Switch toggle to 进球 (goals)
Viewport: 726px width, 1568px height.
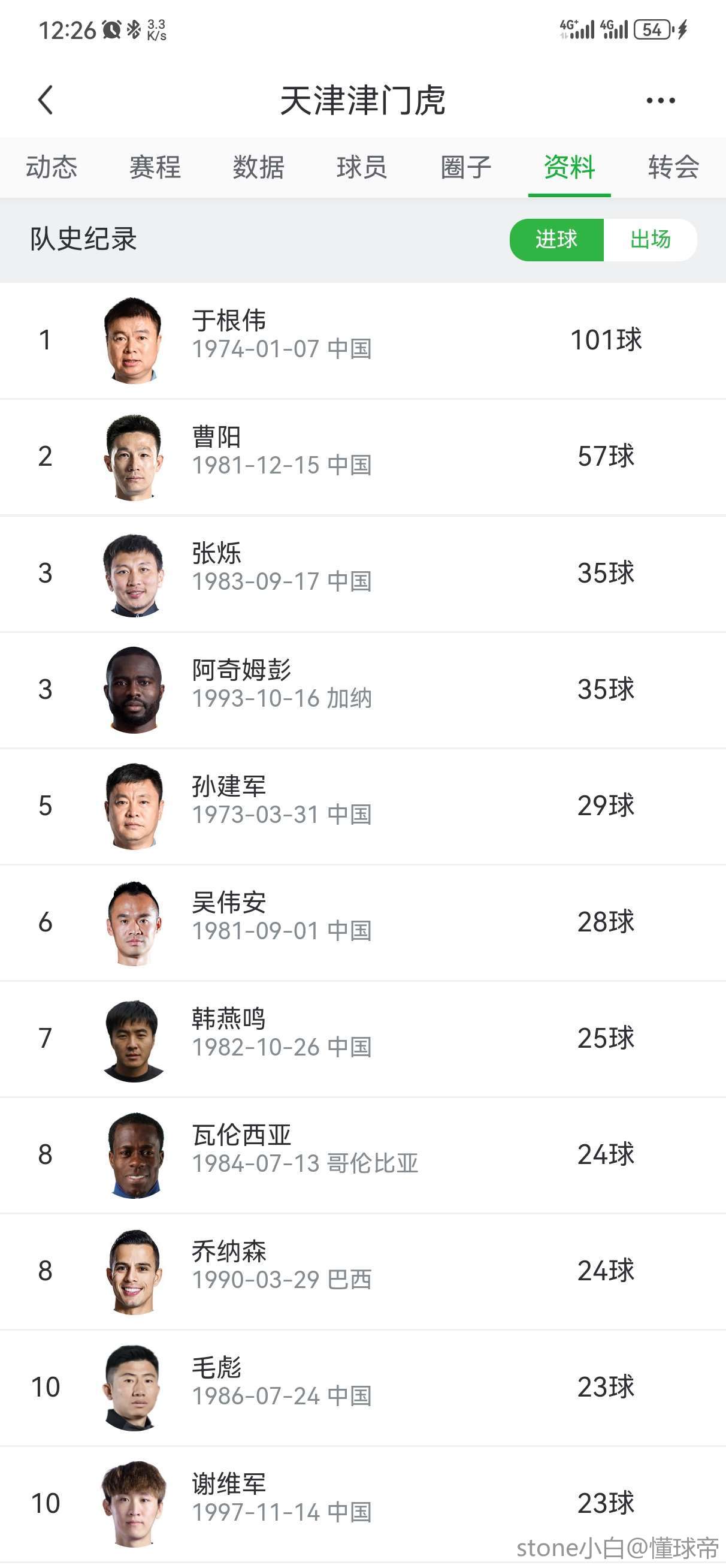pyautogui.click(x=556, y=239)
